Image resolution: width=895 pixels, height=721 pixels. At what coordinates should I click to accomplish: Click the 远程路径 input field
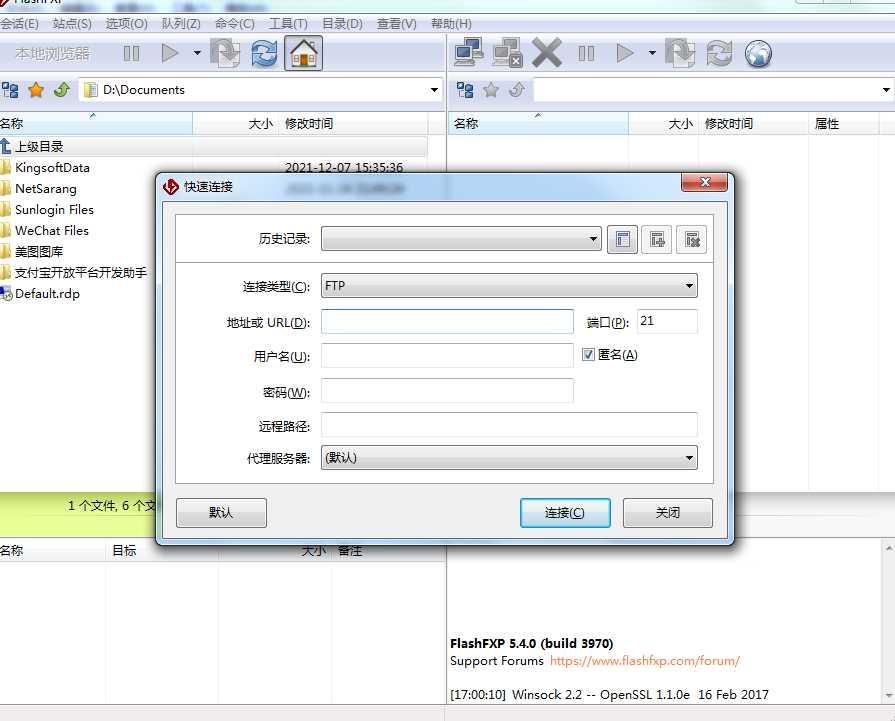tap(509, 425)
